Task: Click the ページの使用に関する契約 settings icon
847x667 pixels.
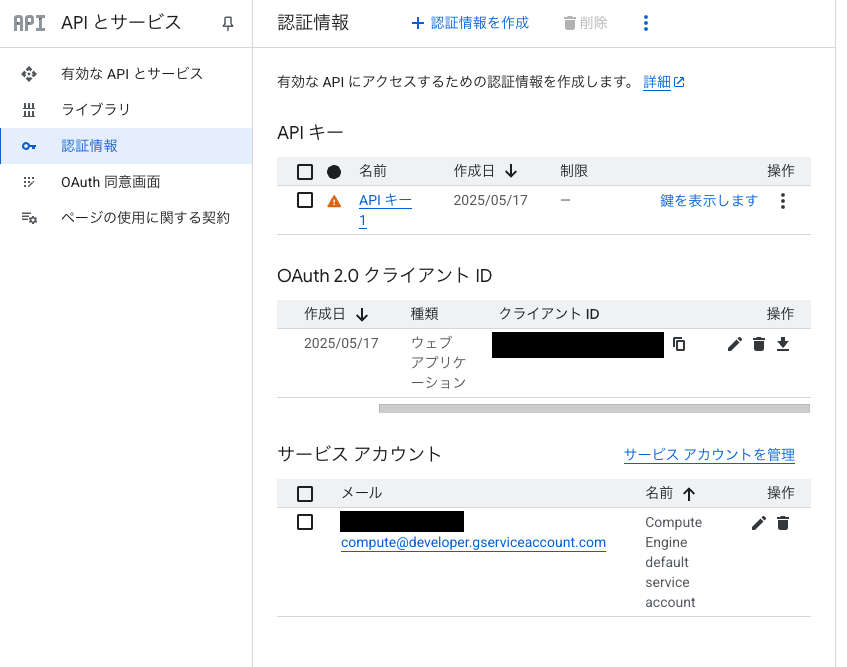Action: [29, 218]
